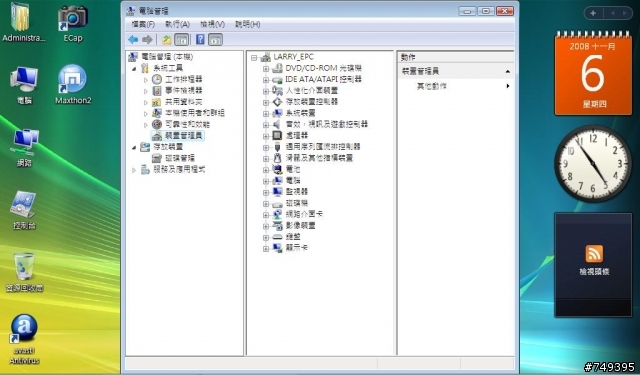This screenshot has height=375, width=640.
Task: Expand the 電腦 category in the device list
Action: [266, 181]
